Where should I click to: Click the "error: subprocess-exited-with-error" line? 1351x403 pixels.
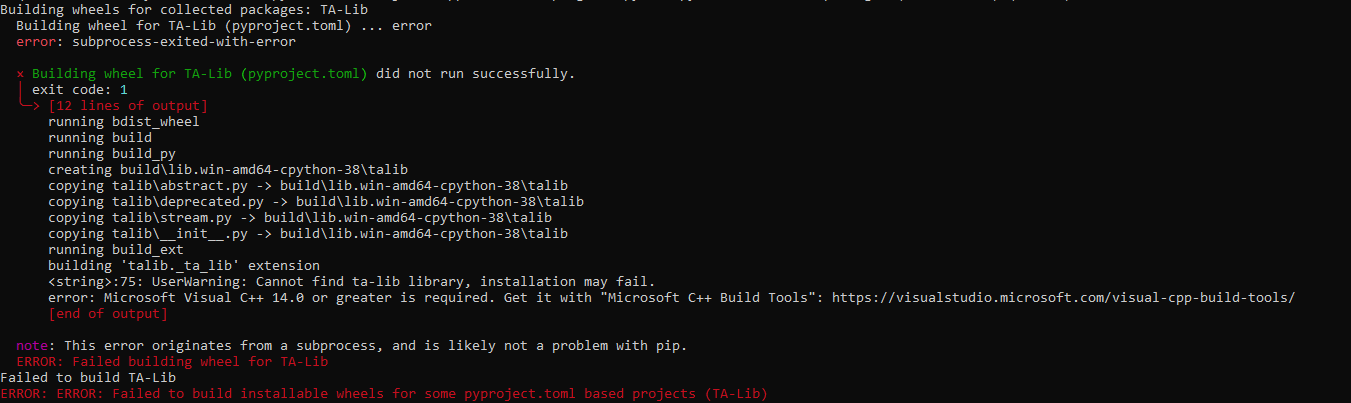156,41
